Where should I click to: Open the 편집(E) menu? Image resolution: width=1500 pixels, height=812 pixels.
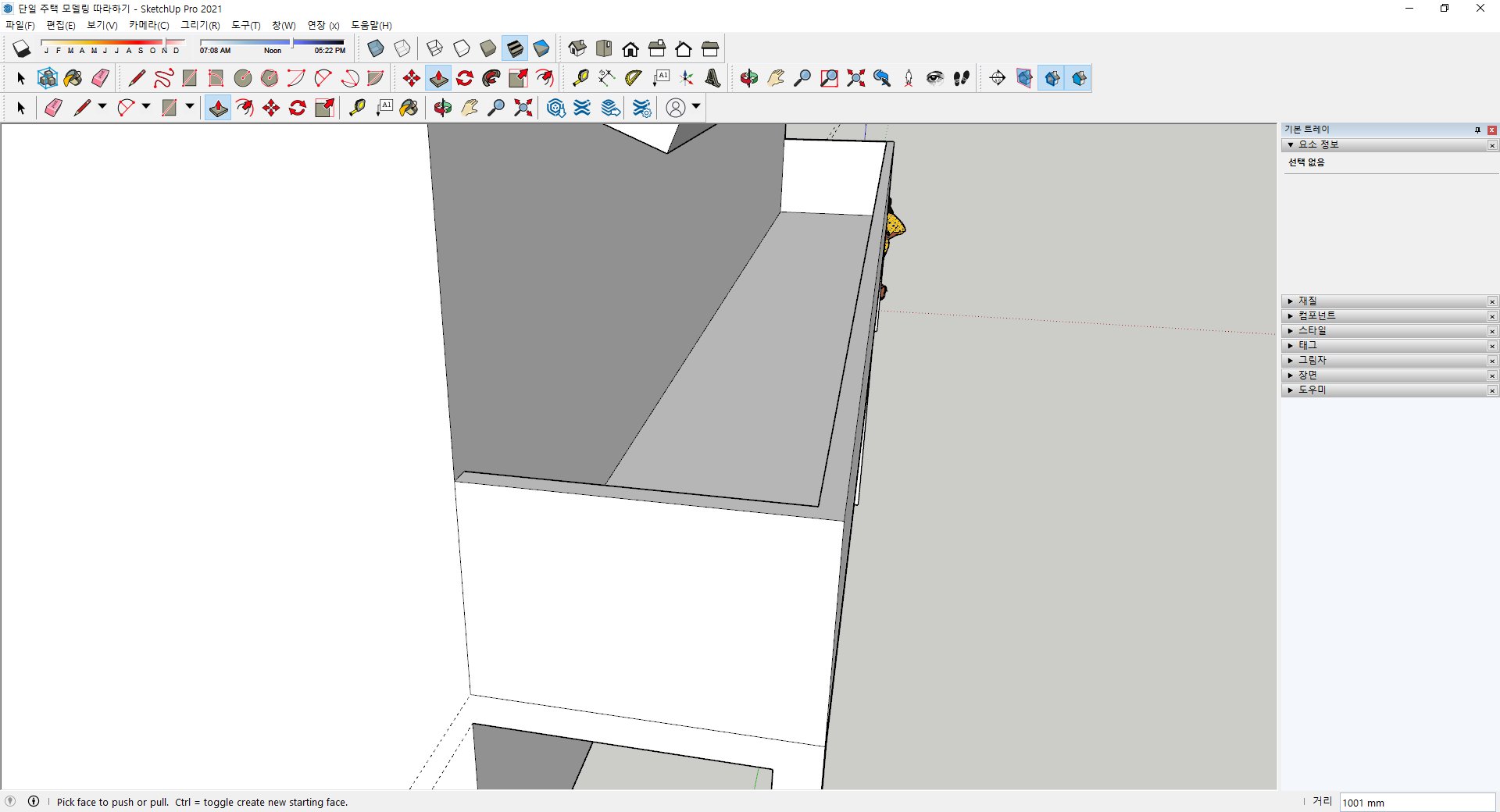61,26
